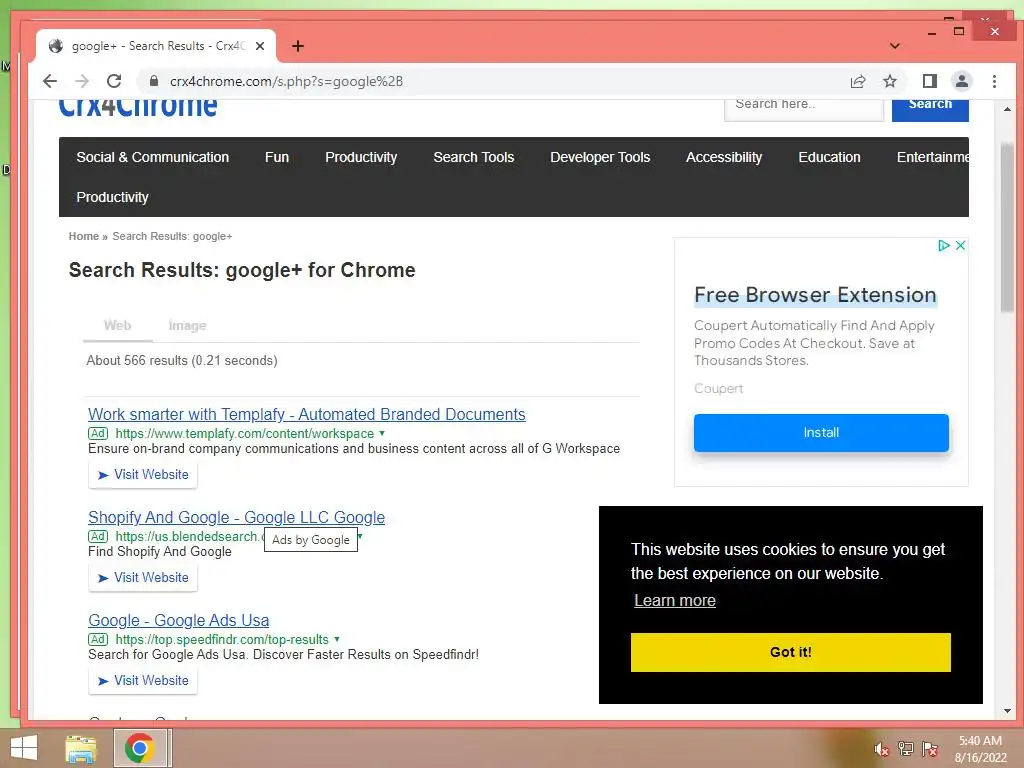Screen dimensions: 1024x768
Task: Click Visit Website under Shopify ad
Action: tap(143, 577)
